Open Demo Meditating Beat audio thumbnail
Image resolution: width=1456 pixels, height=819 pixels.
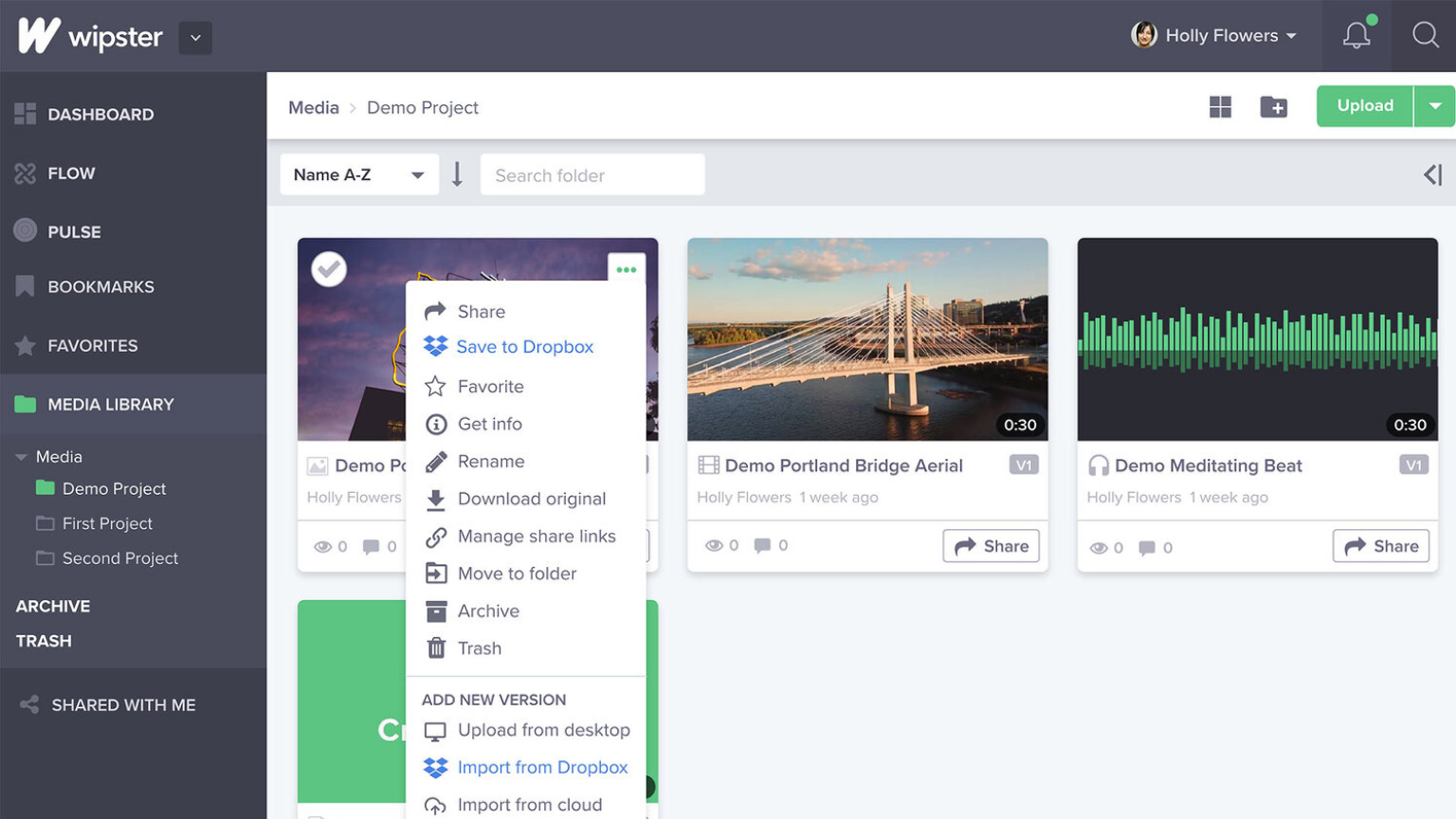(x=1257, y=339)
